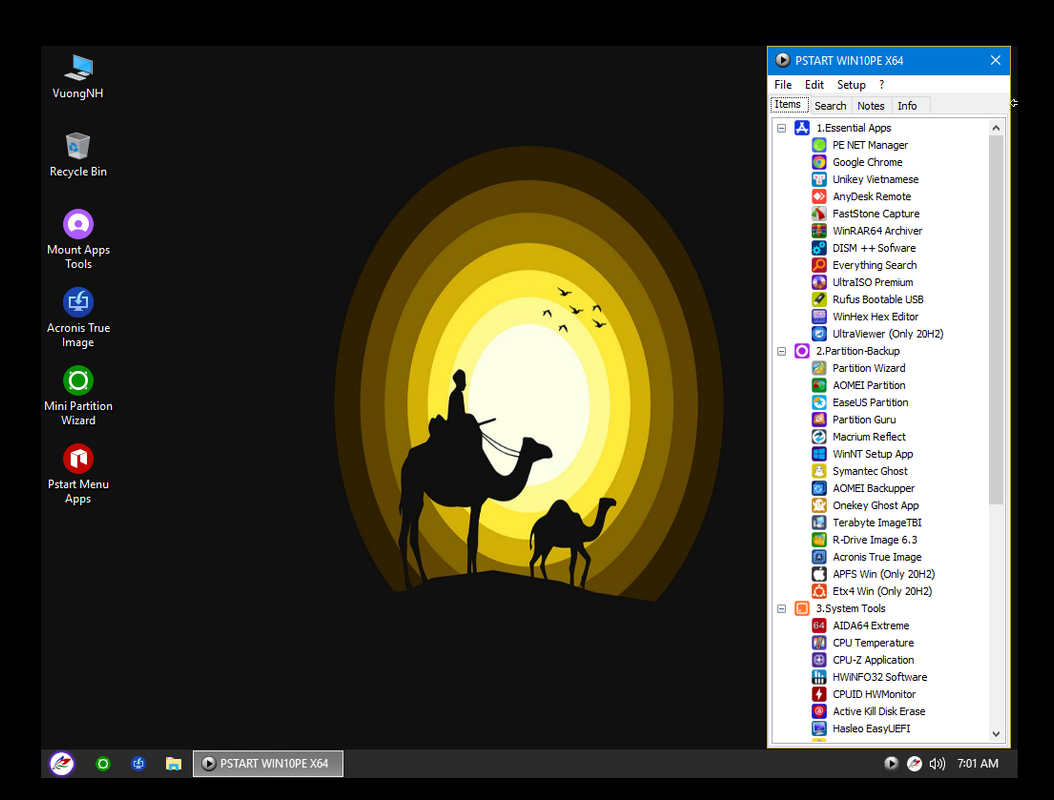1054x800 pixels.
Task: Click the CPUID HWMonitor icon
Action: (x=819, y=694)
